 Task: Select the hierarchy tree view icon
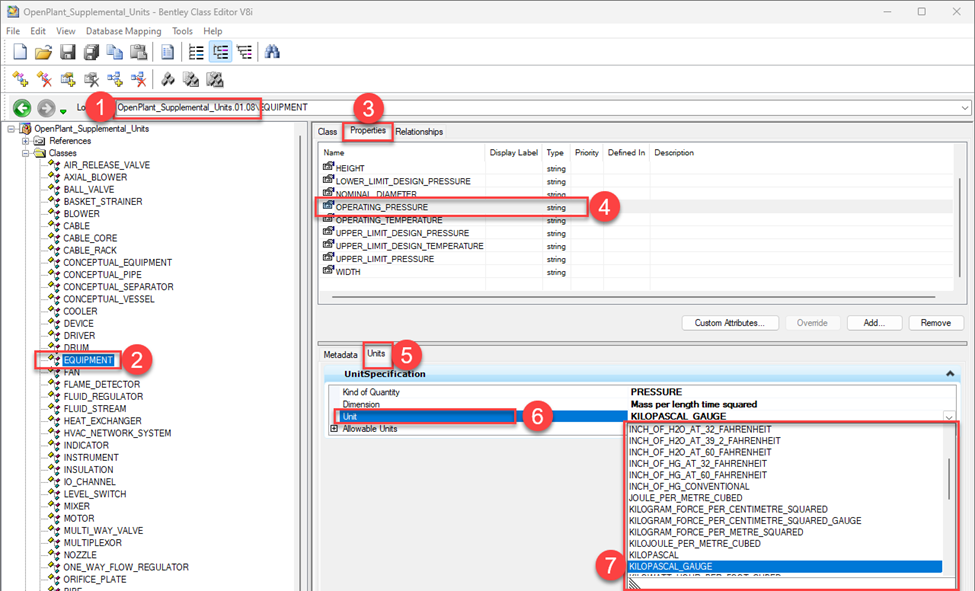point(244,52)
